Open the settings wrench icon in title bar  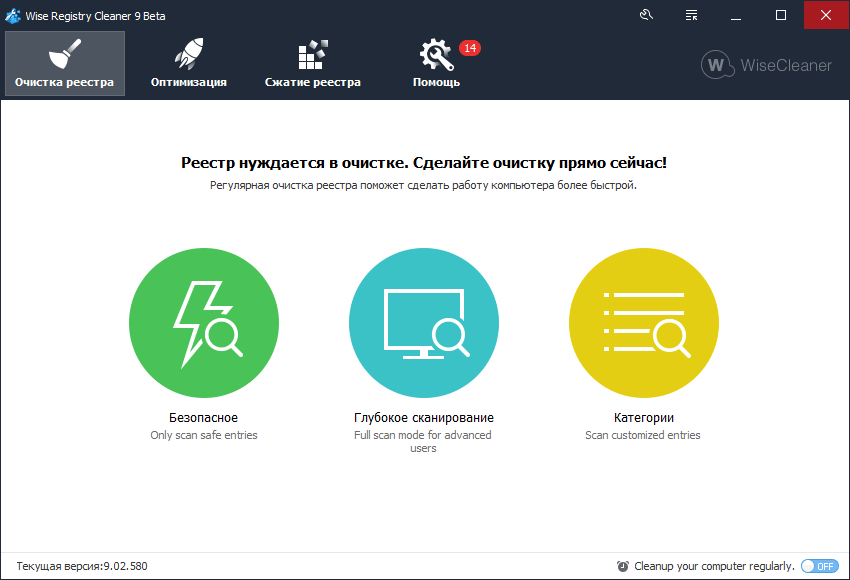(x=646, y=15)
